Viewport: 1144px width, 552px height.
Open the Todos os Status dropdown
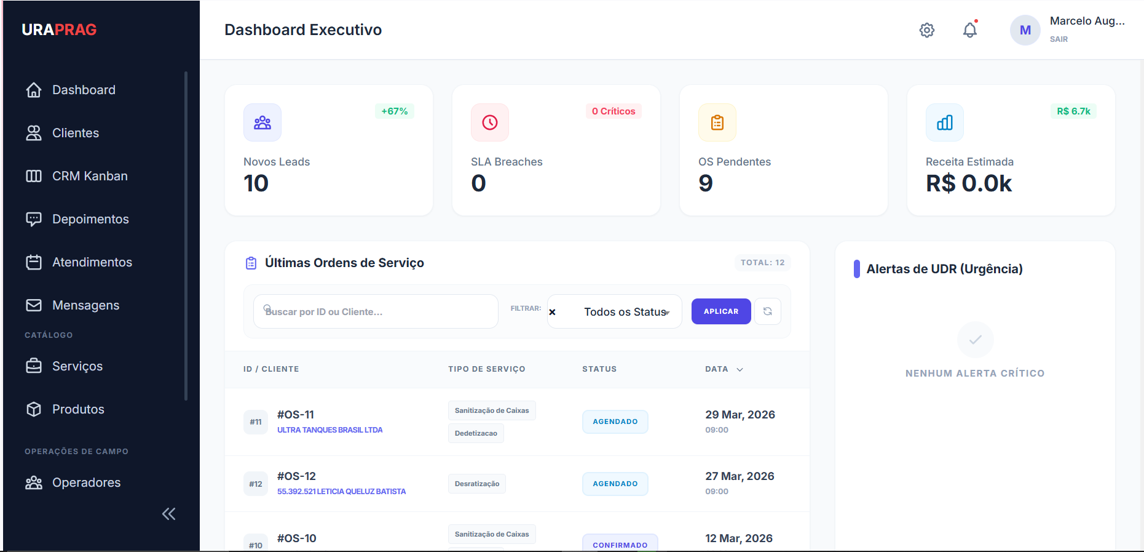click(x=614, y=311)
